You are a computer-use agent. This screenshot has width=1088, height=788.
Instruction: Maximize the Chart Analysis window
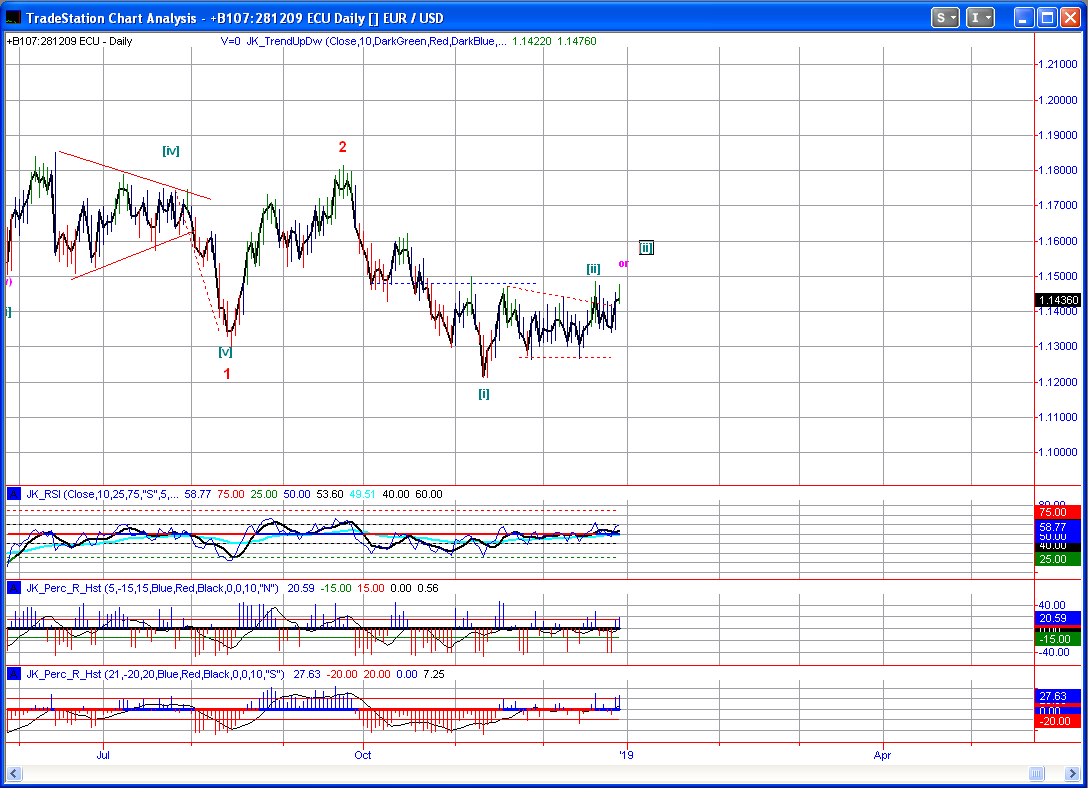[1047, 18]
